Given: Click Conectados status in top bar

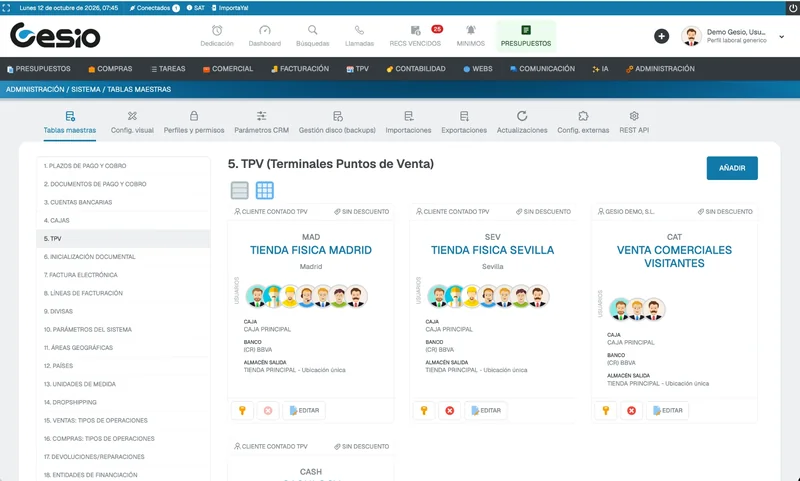Looking at the screenshot, I should 154,8.
